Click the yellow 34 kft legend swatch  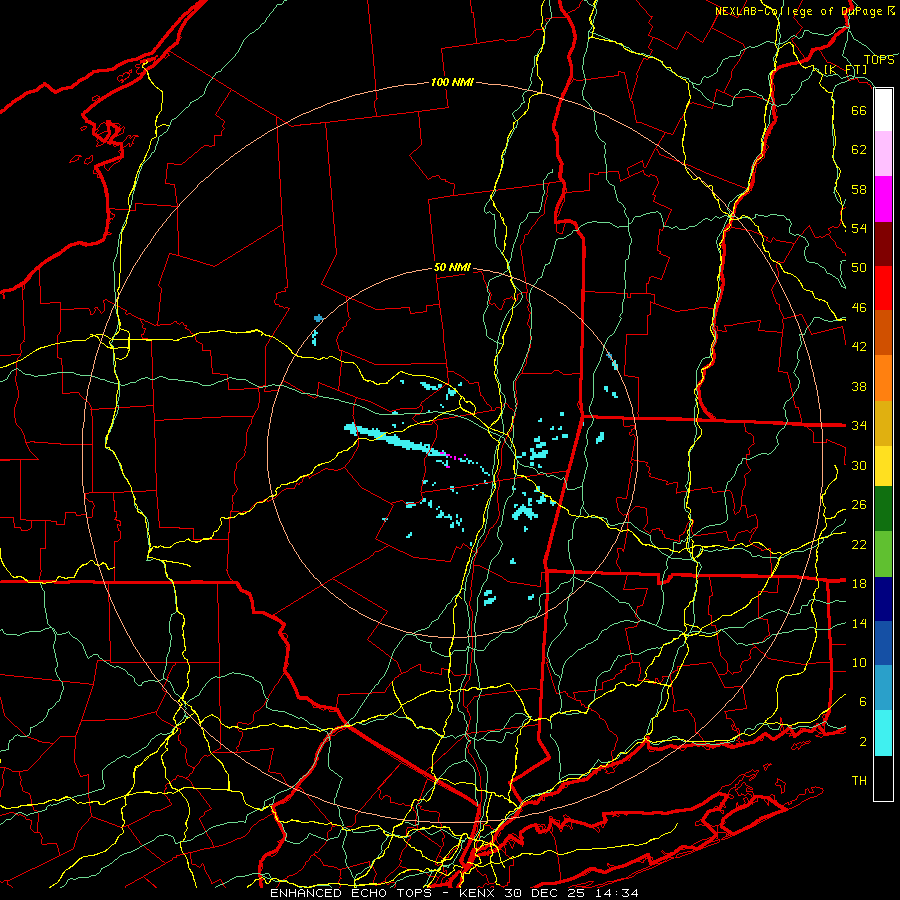pyautogui.click(x=883, y=465)
